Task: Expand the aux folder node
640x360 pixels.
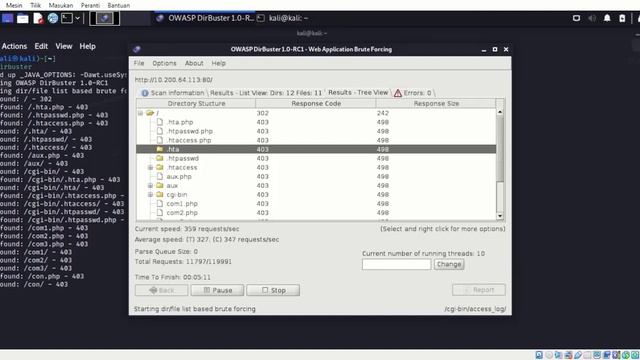Action: click(x=150, y=185)
